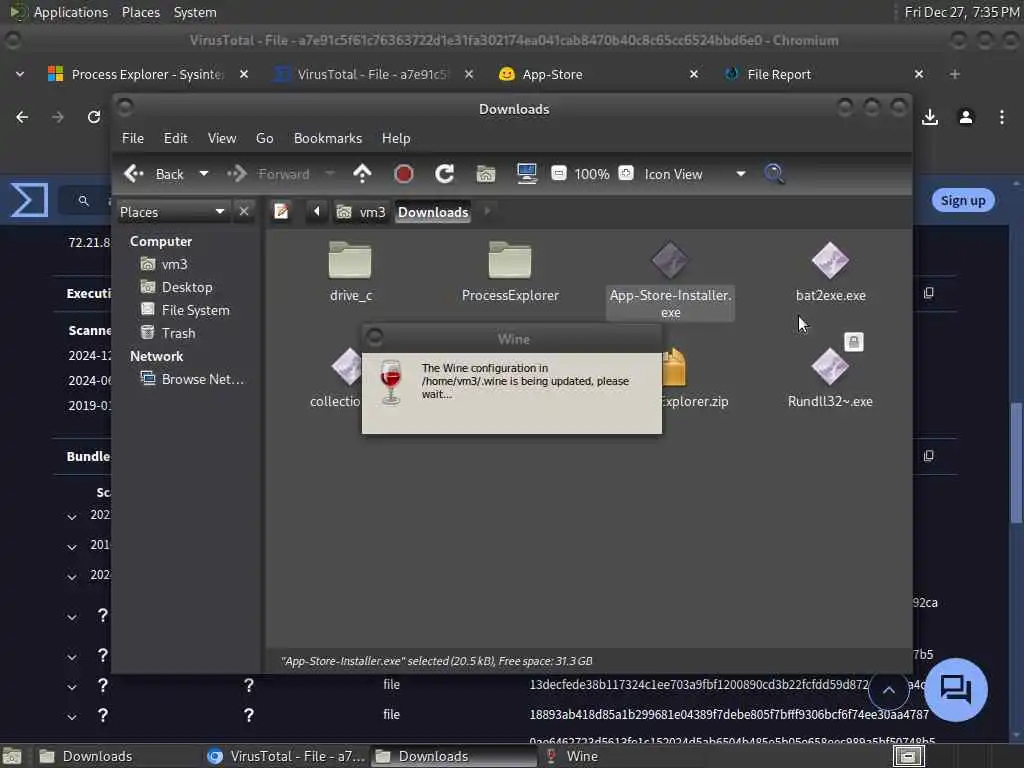Expand the row with hash starting 13decfede
1024x768 pixels.
pos(72,686)
